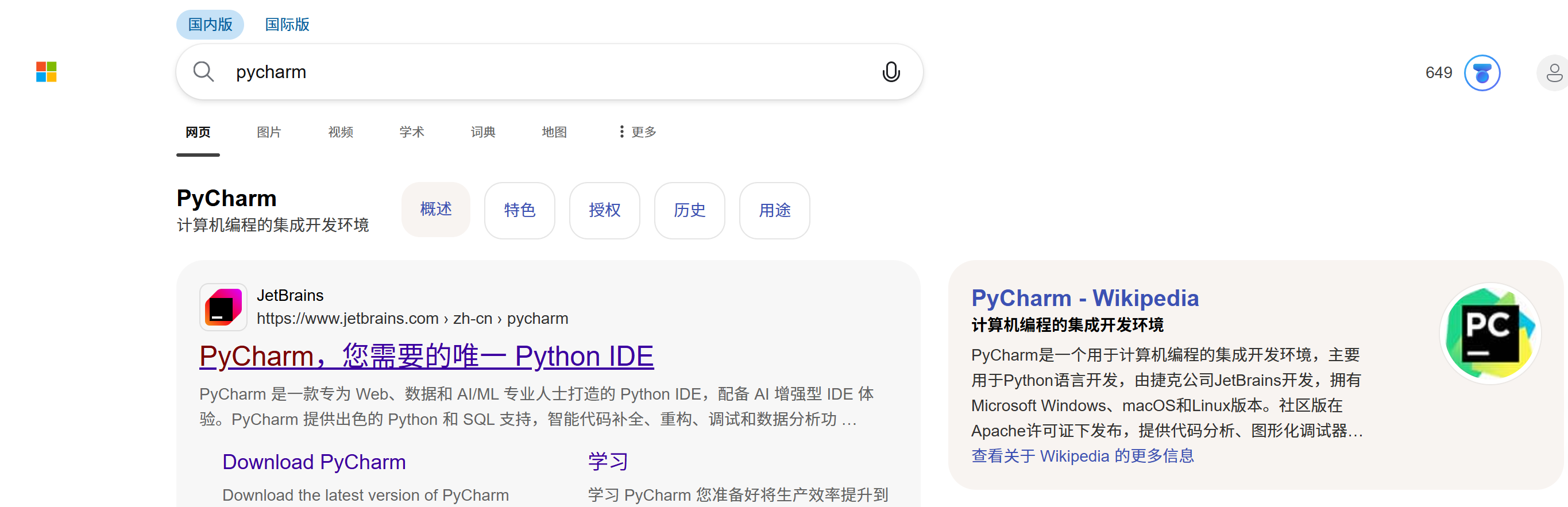Viewport: 1568px width, 507px height.
Task: Open the 地图 tab
Action: tap(554, 132)
